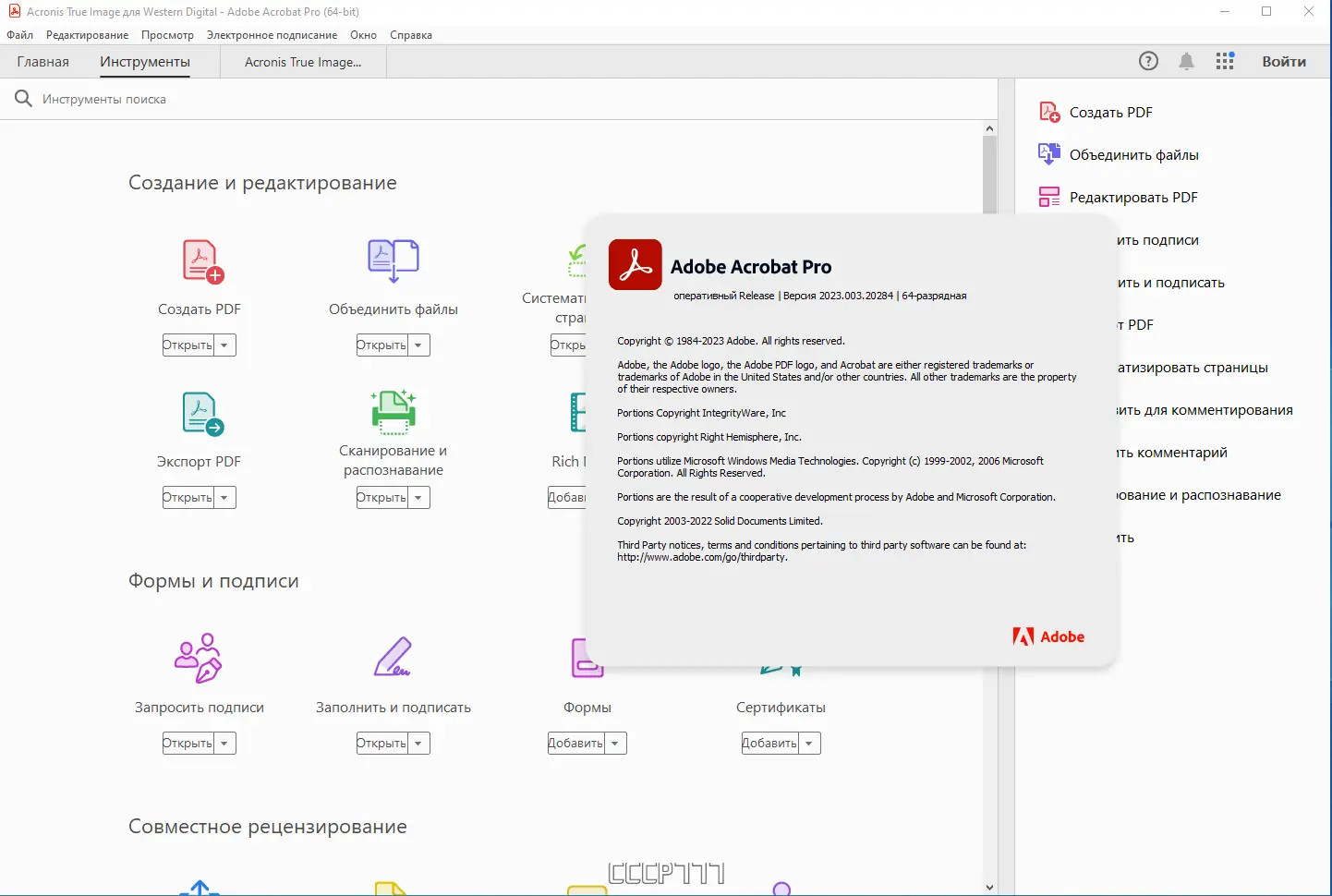Viewport: 1332px width, 896px height.
Task: Click the notification bell icon
Action: pos(1186,61)
